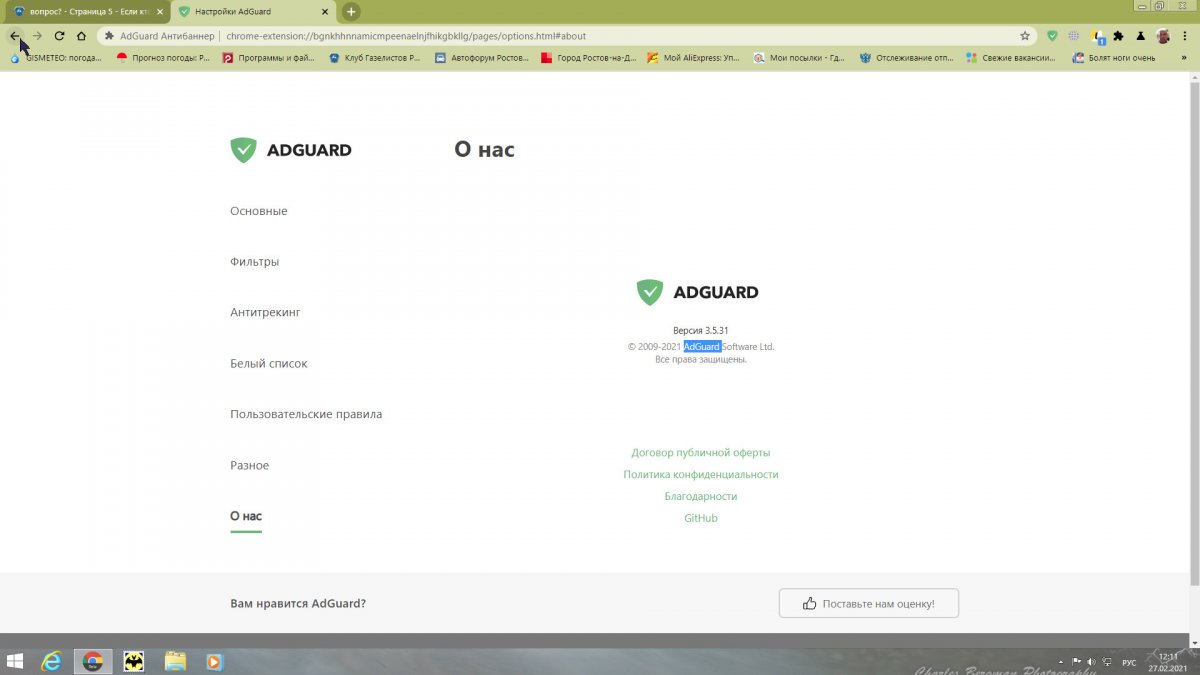This screenshot has width=1200, height=675.
Task: Show hidden system tray icons
Action: [1062, 662]
